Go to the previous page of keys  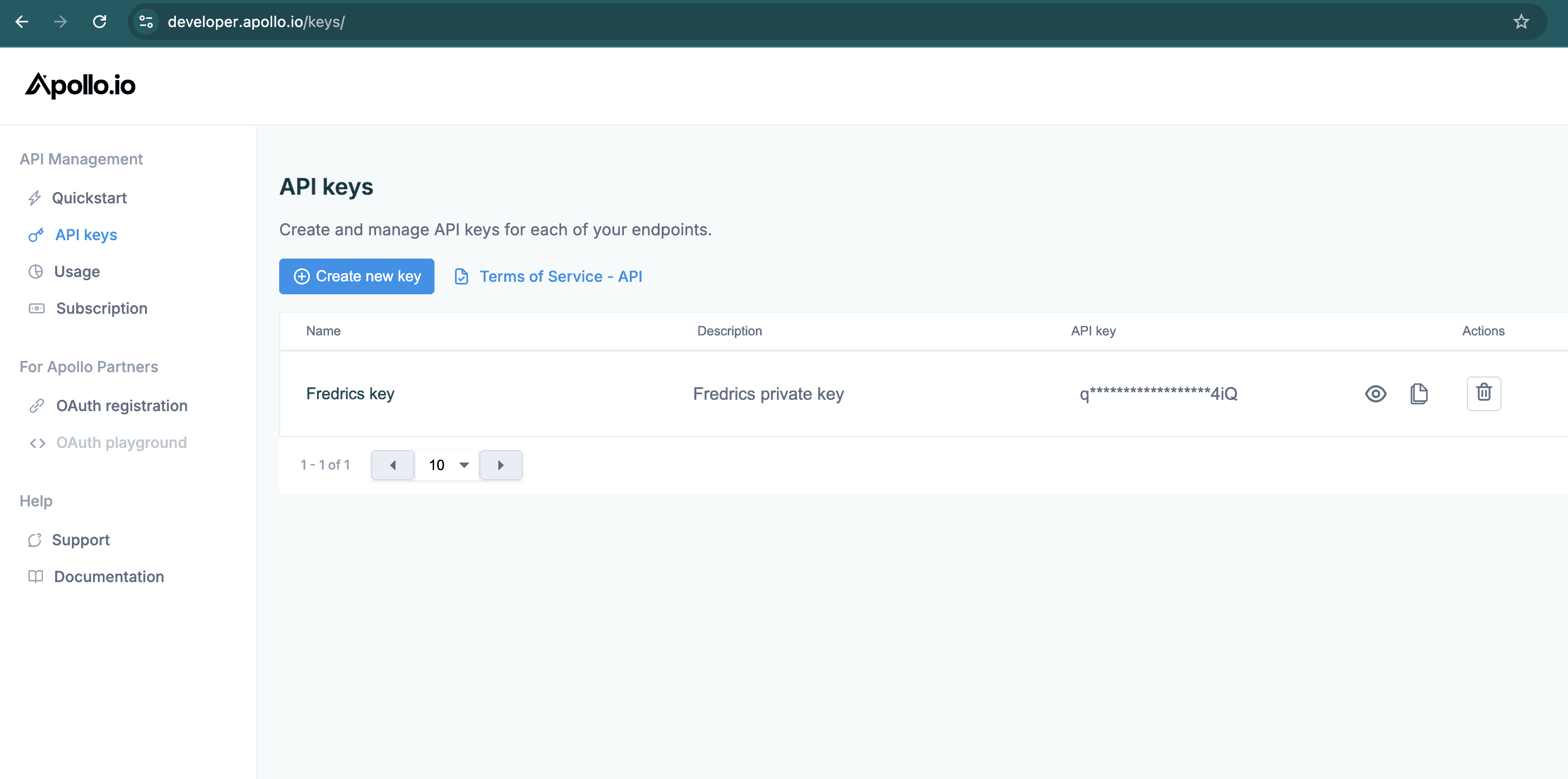[x=393, y=465]
